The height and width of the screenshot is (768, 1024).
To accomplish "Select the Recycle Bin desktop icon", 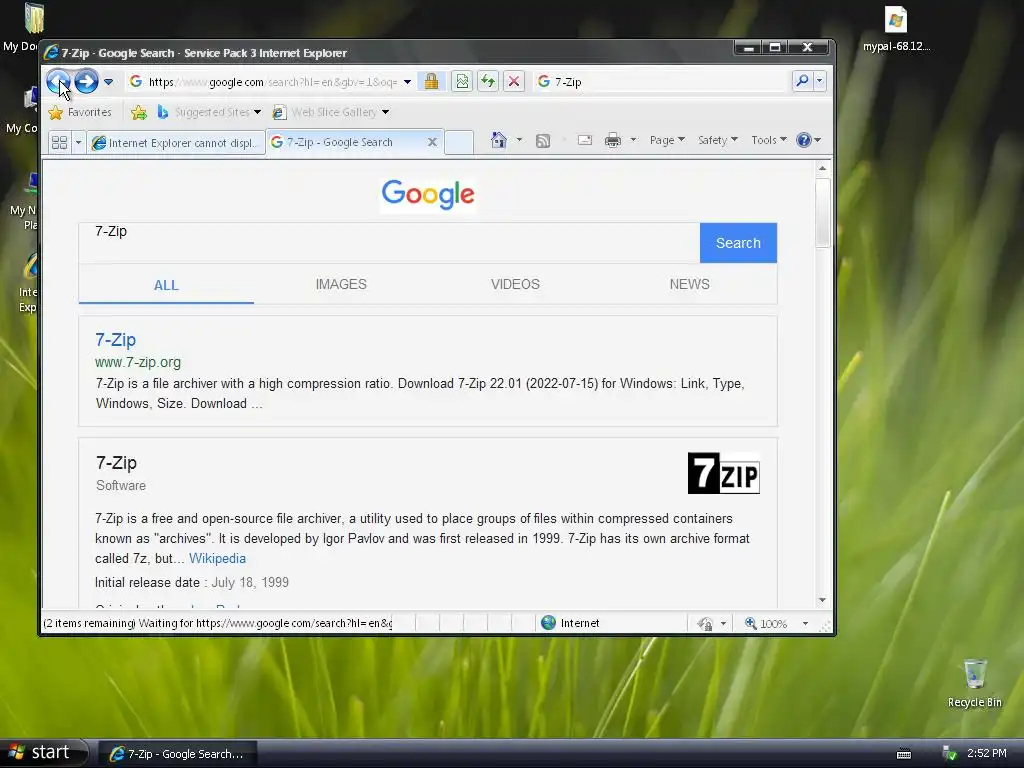I will tap(974, 683).
